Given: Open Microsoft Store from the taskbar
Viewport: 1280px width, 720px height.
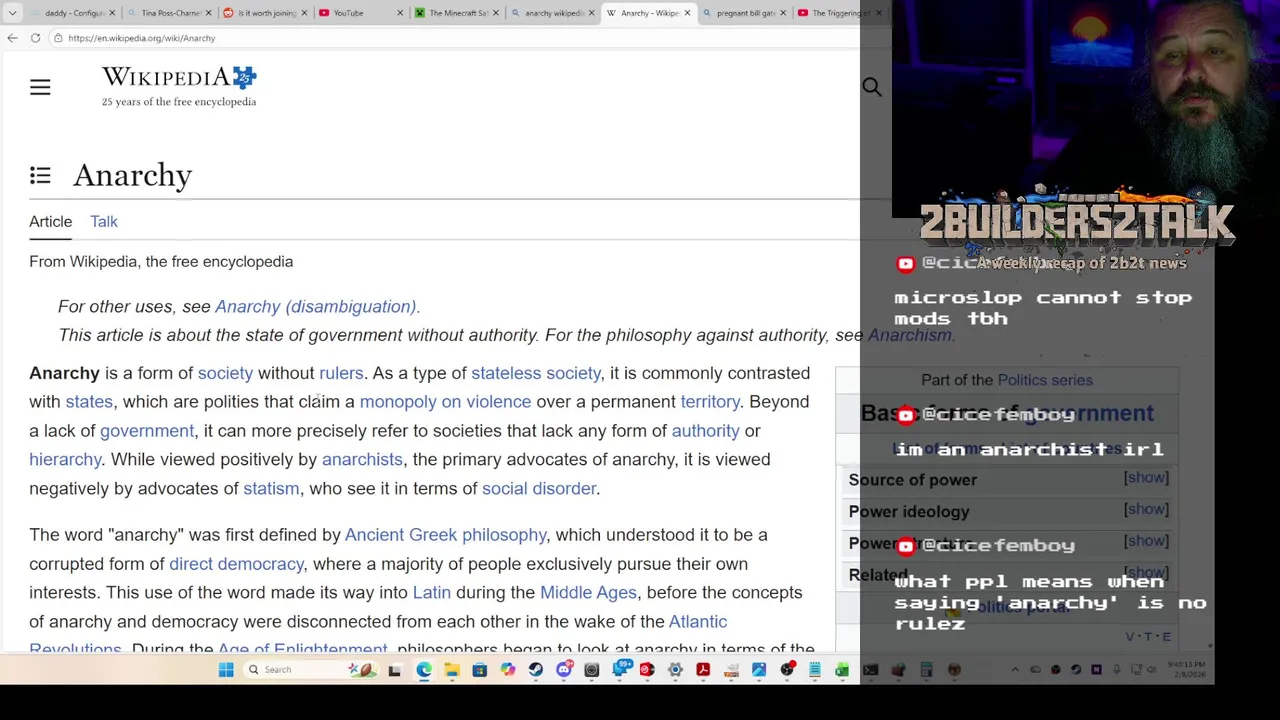Looking at the screenshot, I should (479, 670).
